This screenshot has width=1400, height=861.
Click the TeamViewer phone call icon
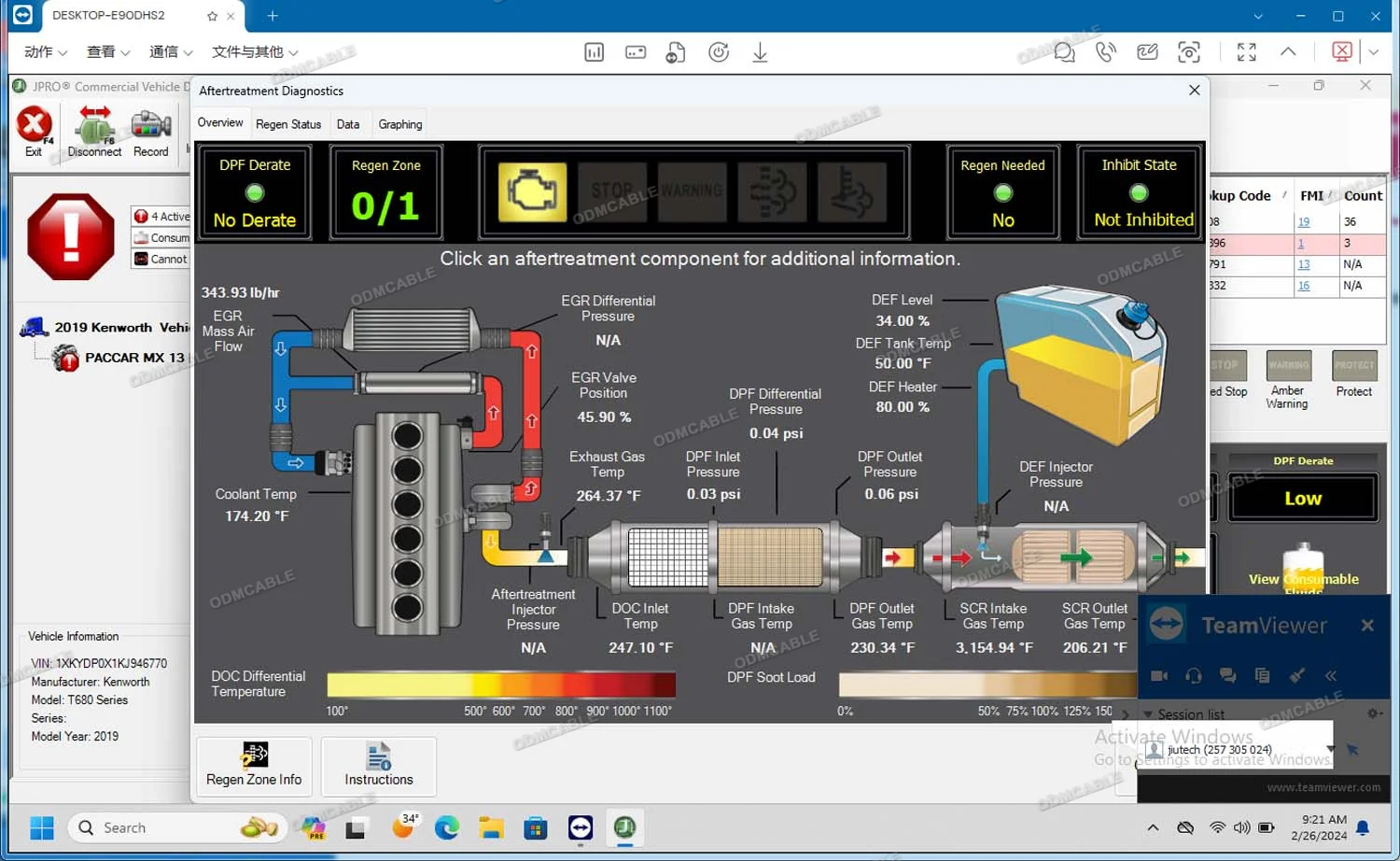pyautogui.click(x=1106, y=52)
